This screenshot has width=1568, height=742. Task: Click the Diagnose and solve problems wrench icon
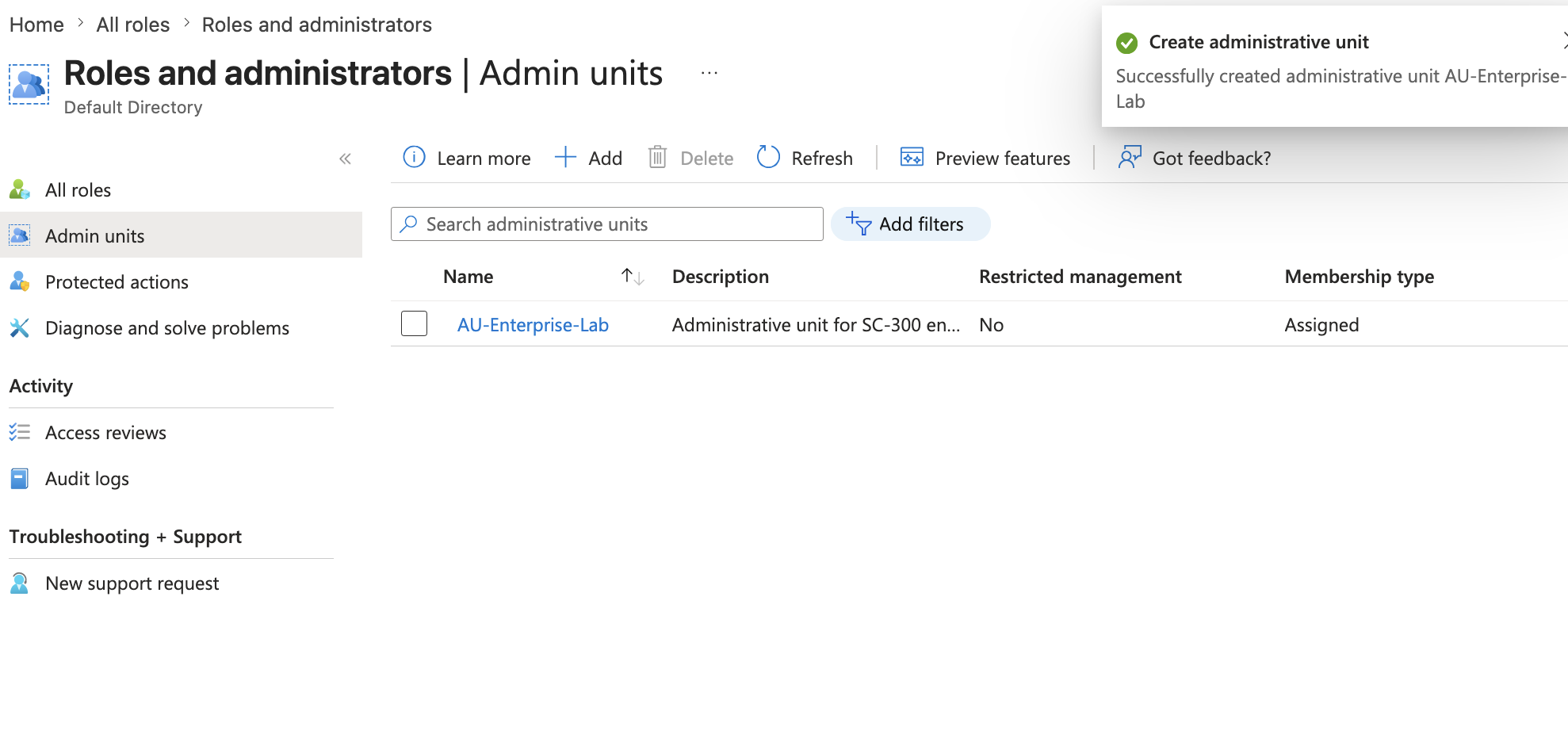(x=20, y=327)
